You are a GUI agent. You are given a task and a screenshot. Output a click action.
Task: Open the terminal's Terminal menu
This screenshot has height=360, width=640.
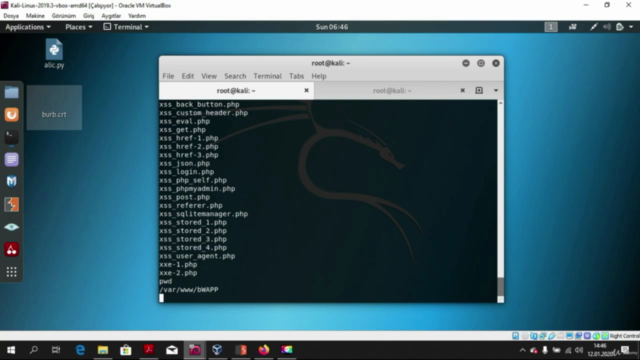click(267, 76)
